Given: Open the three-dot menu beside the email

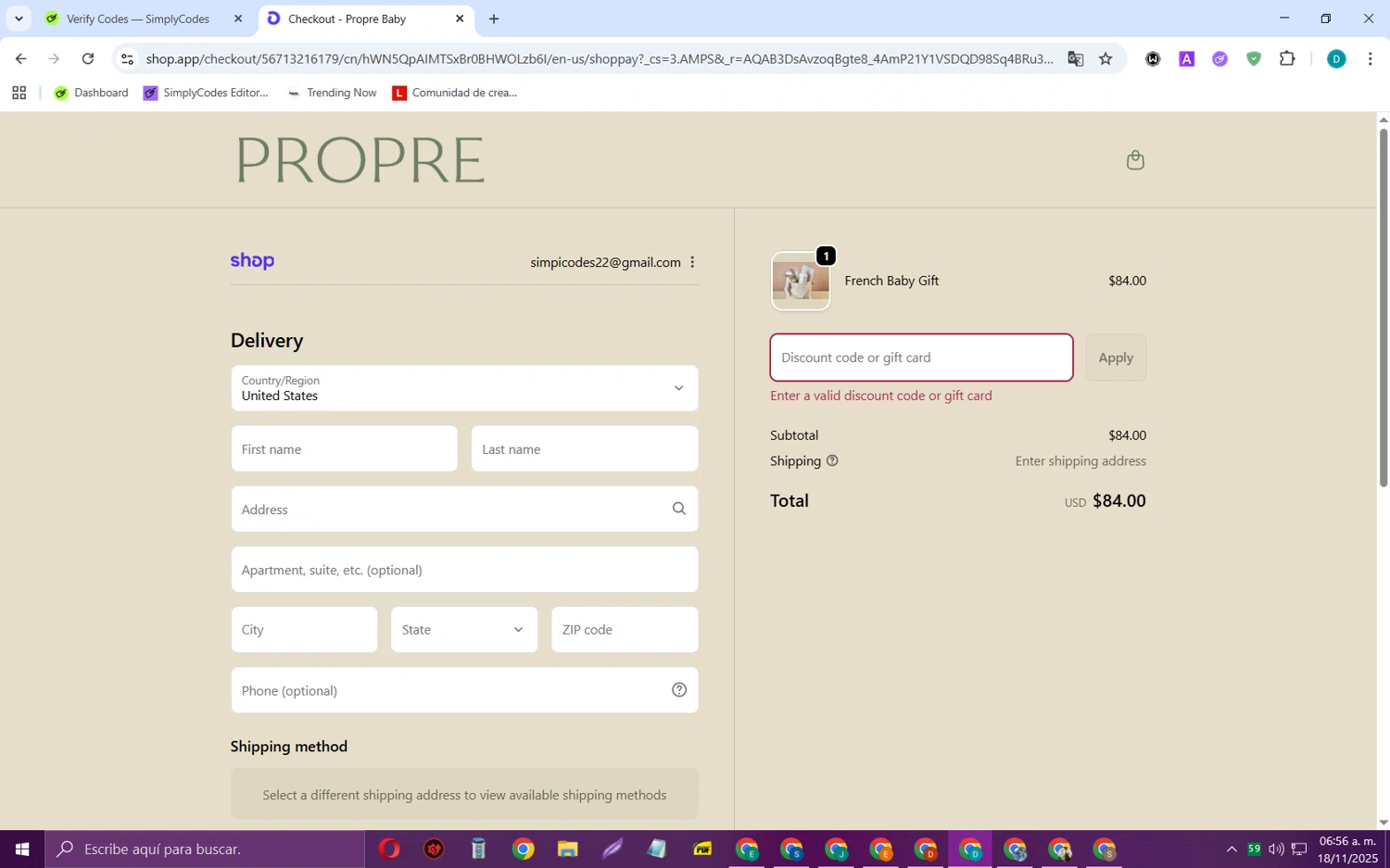Looking at the screenshot, I should tap(692, 262).
